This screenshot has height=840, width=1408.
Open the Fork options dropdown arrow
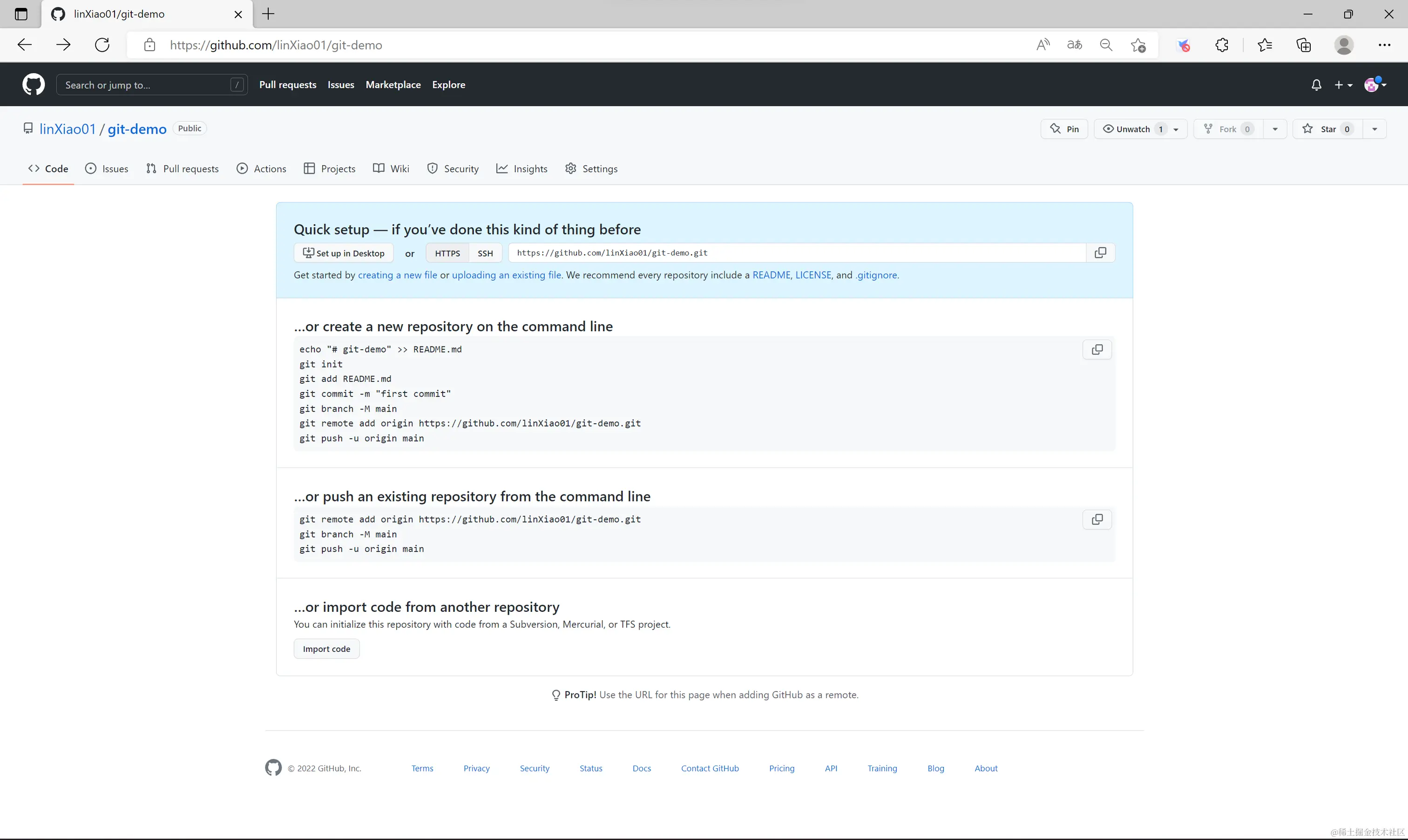tap(1274, 129)
